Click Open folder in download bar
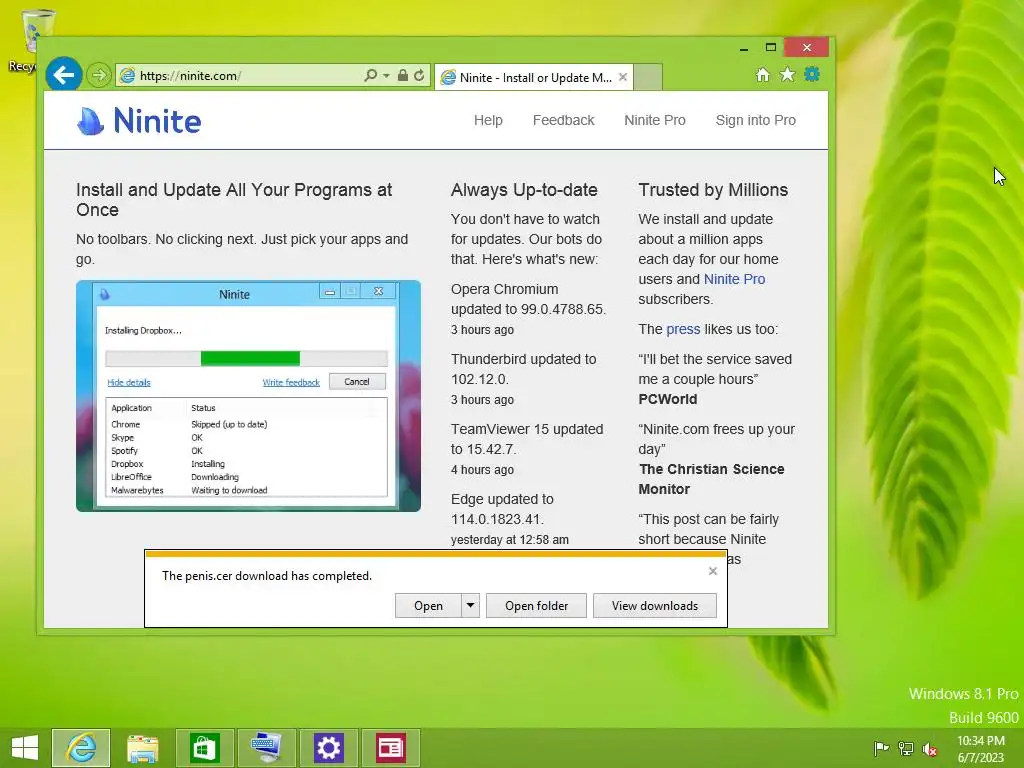Image resolution: width=1024 pixels, height=768 pixels. coord(536,605)
